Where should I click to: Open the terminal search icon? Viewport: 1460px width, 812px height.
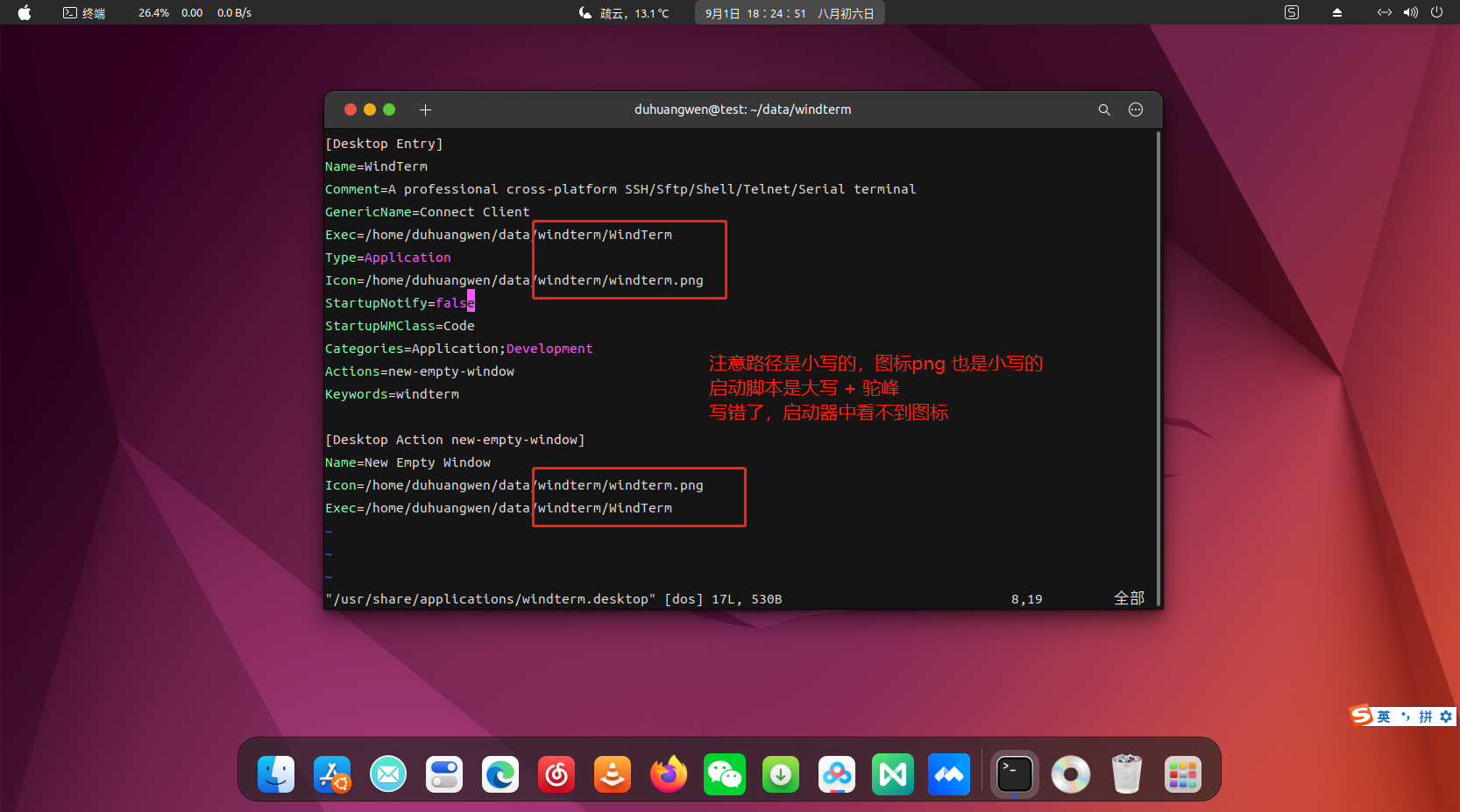[x=1104, y=109]
